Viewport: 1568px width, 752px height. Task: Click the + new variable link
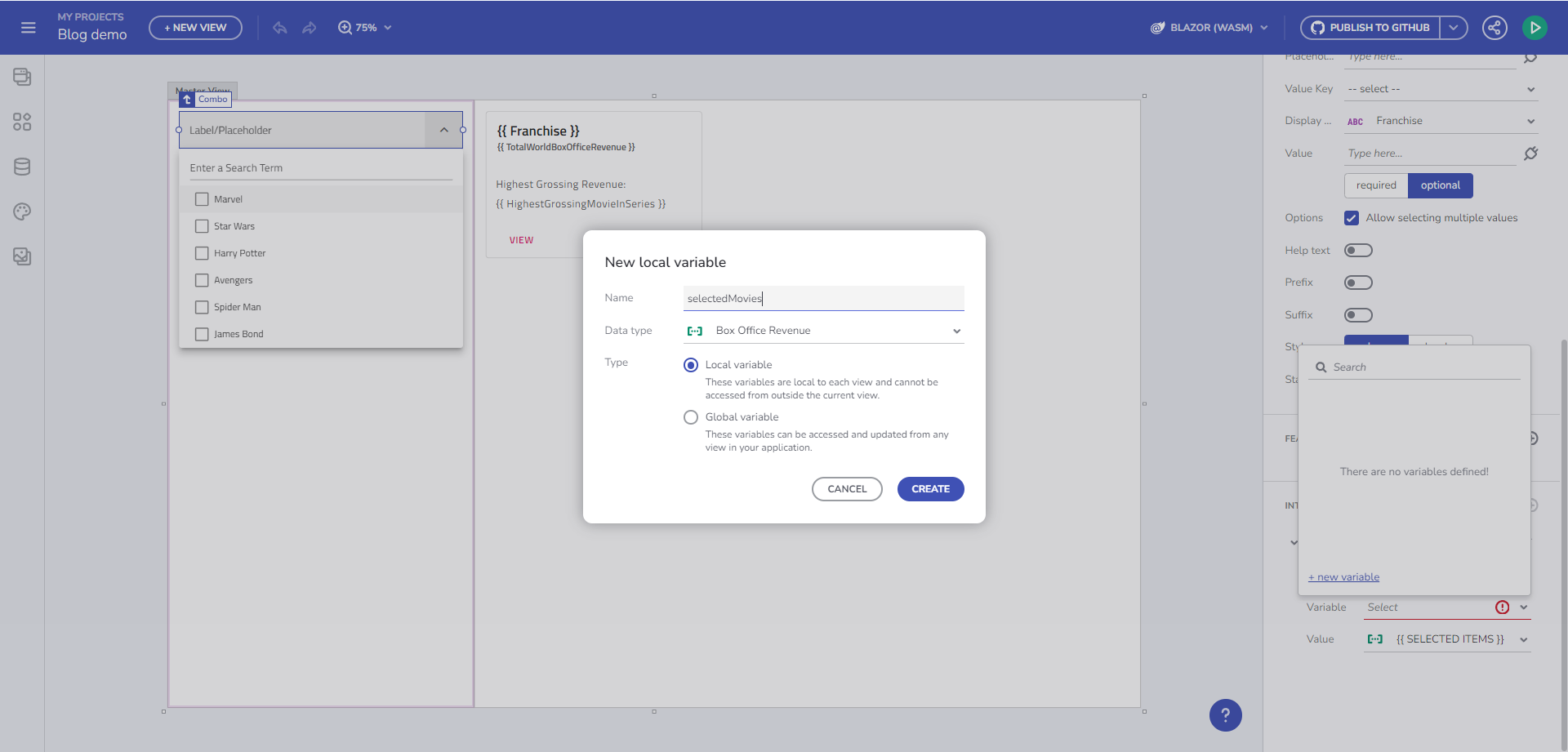[x=1343, y=577]
